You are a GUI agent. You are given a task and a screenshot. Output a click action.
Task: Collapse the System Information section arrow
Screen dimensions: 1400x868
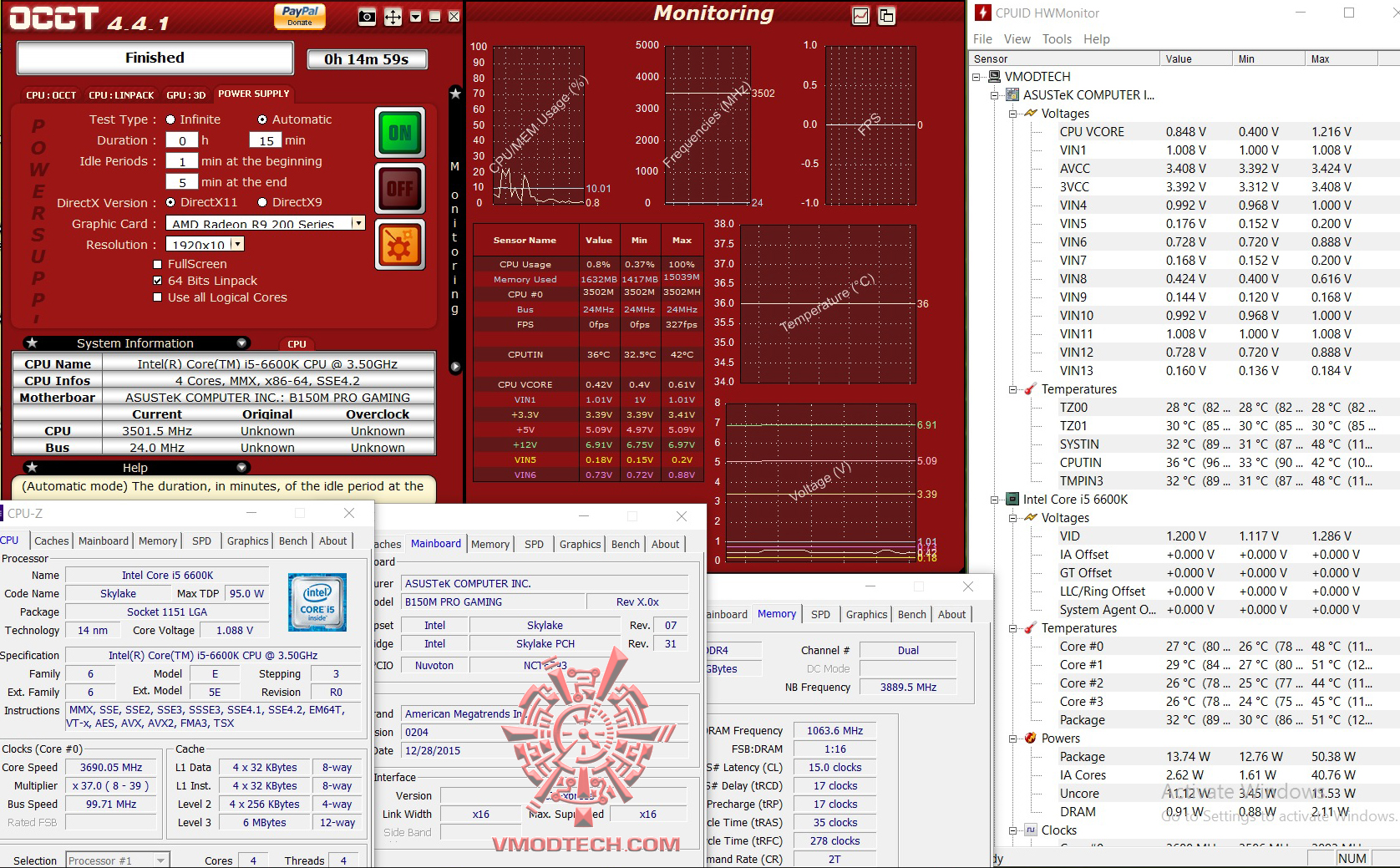click(x=241, y=343)
